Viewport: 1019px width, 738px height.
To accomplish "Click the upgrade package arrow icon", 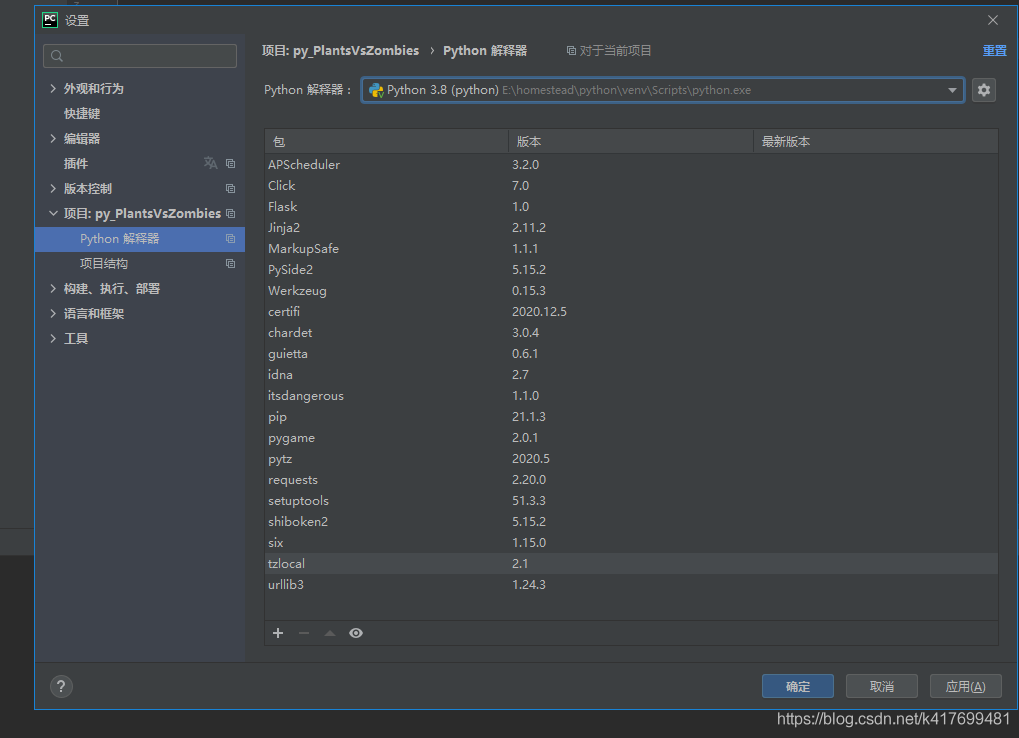I will point(330,633).
